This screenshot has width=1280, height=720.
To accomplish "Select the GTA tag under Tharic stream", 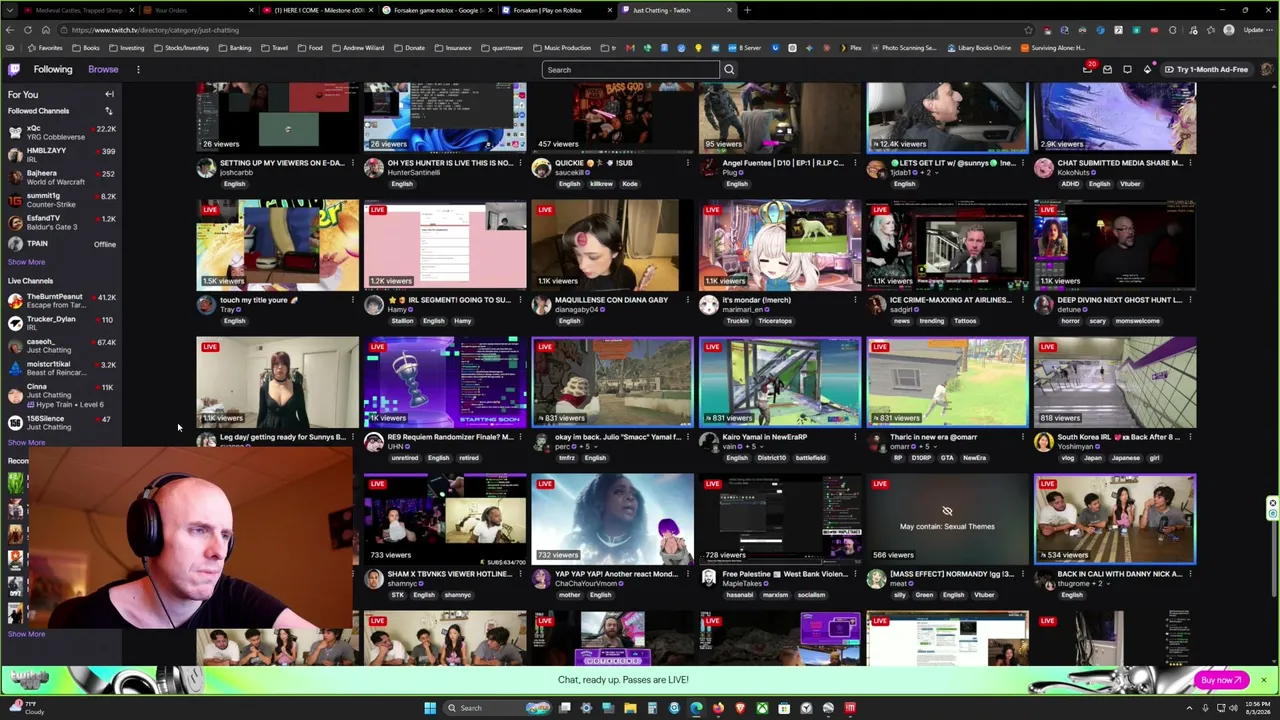I will tap(946, 458).
